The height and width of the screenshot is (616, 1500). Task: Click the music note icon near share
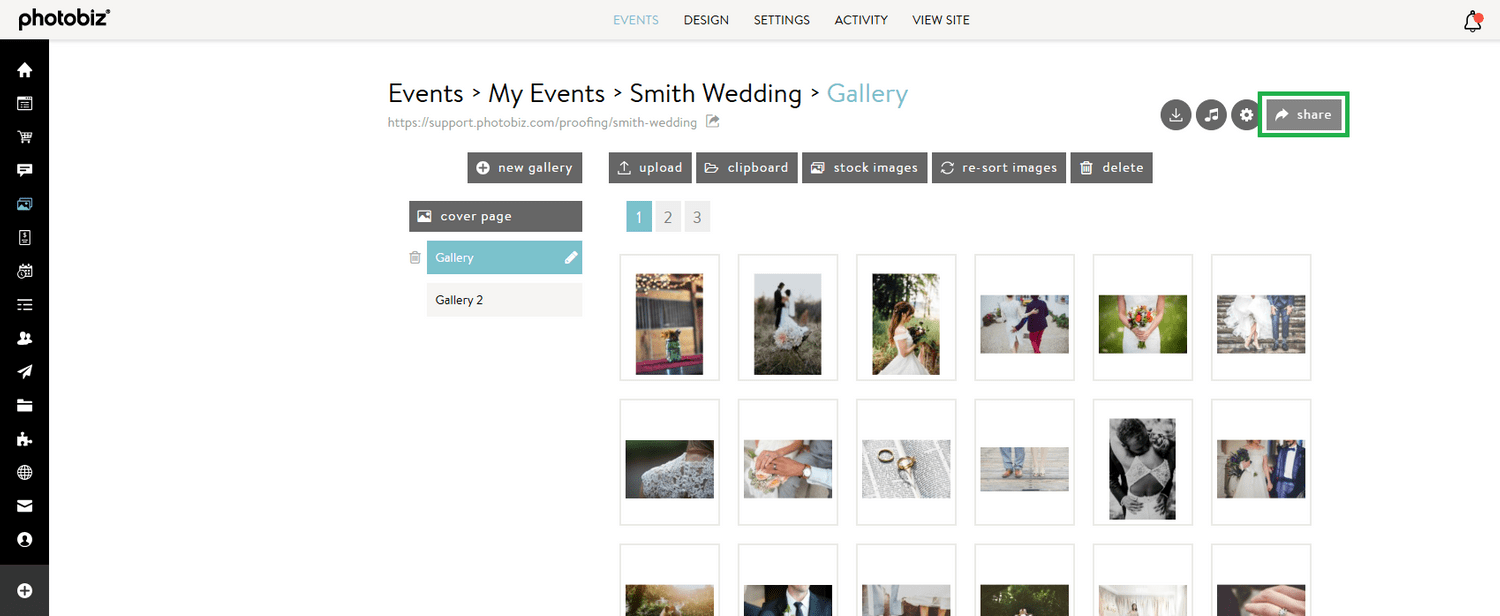pos(1210,114)
